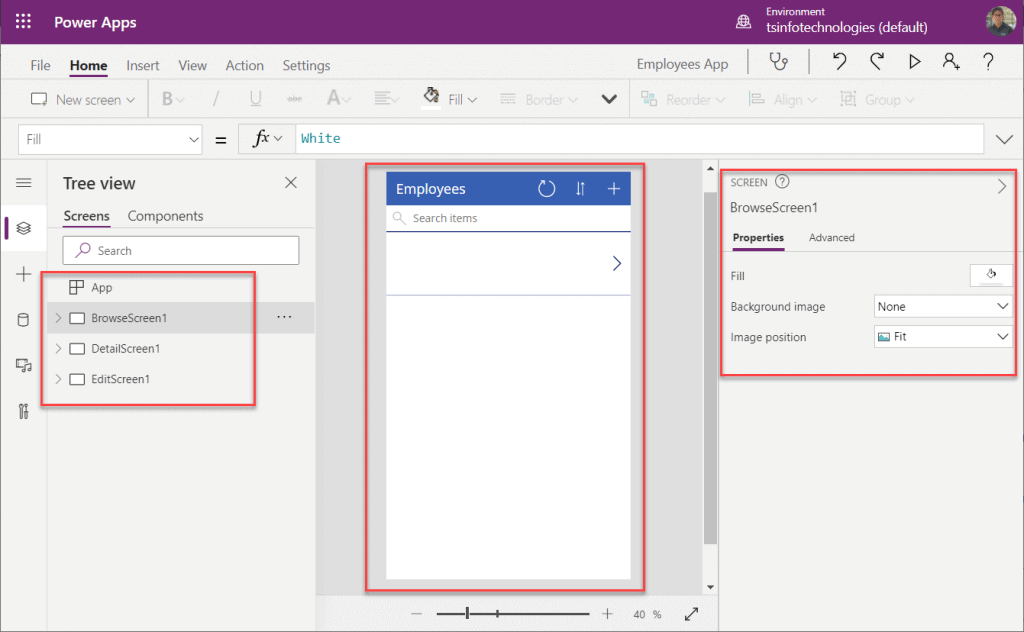The height and width of the screenshot is (632, 1024).
Task: Toggle italic text formatting
Action: click(216, 99)
